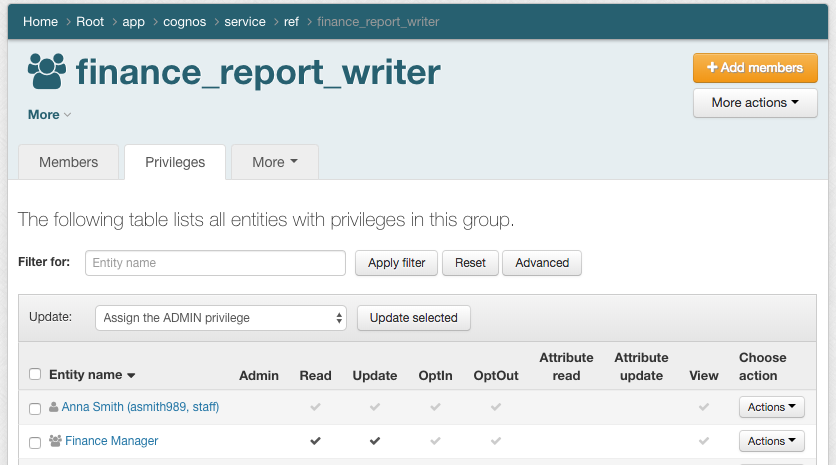Image resolution: width=836 pixels, height=465 pixels.
Task: Click the Entity name filter field
Action: tap(215, 263)
